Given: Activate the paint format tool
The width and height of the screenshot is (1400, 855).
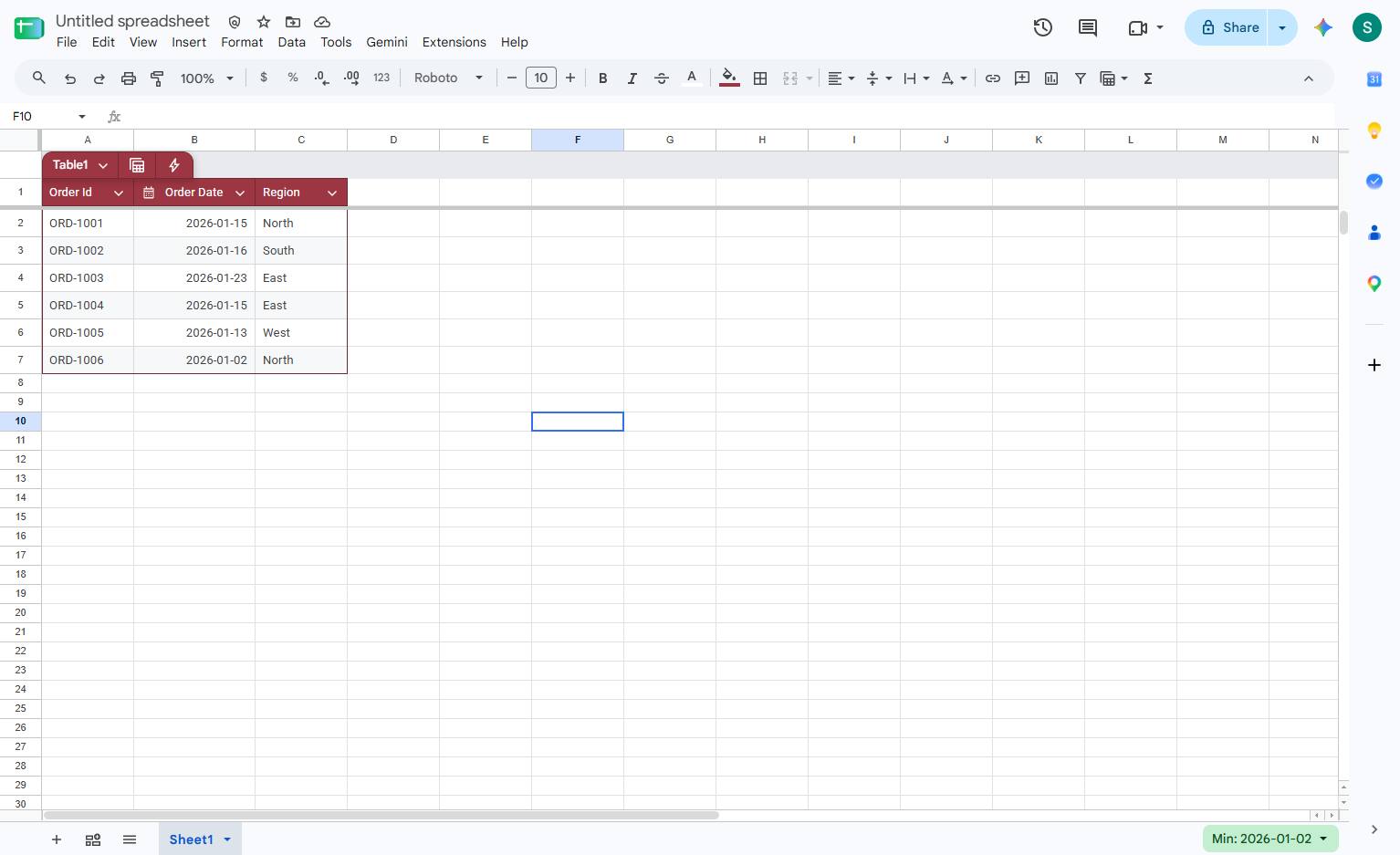Looking at the screenshot, I should pyautogui.click(x=158, y=78).
